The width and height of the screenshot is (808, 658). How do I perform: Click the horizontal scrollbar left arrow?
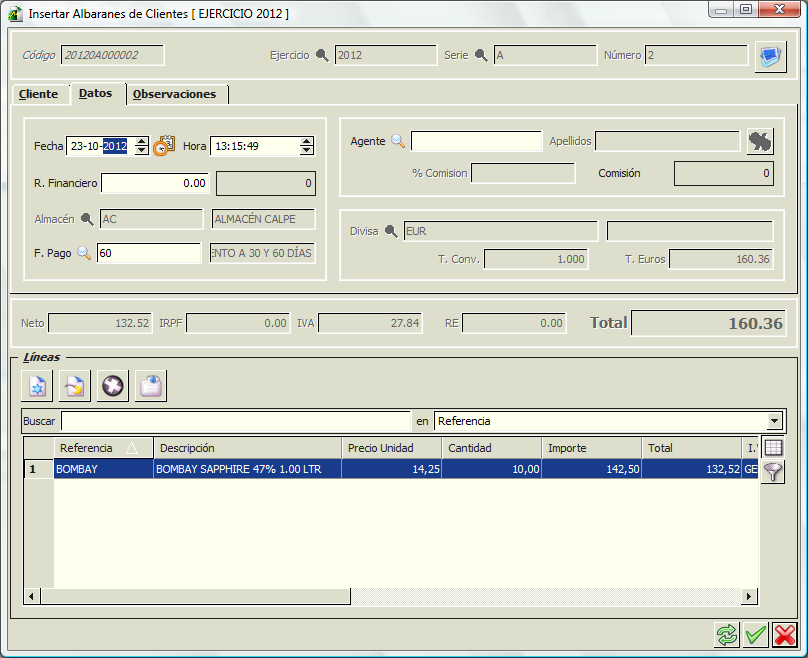coord(32,596)
